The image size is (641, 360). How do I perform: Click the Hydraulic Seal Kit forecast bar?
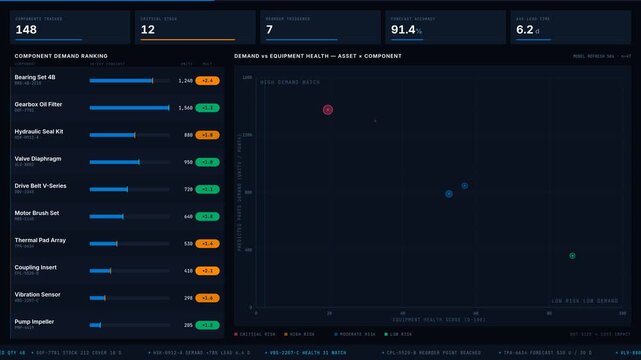[x=129, y=135]
